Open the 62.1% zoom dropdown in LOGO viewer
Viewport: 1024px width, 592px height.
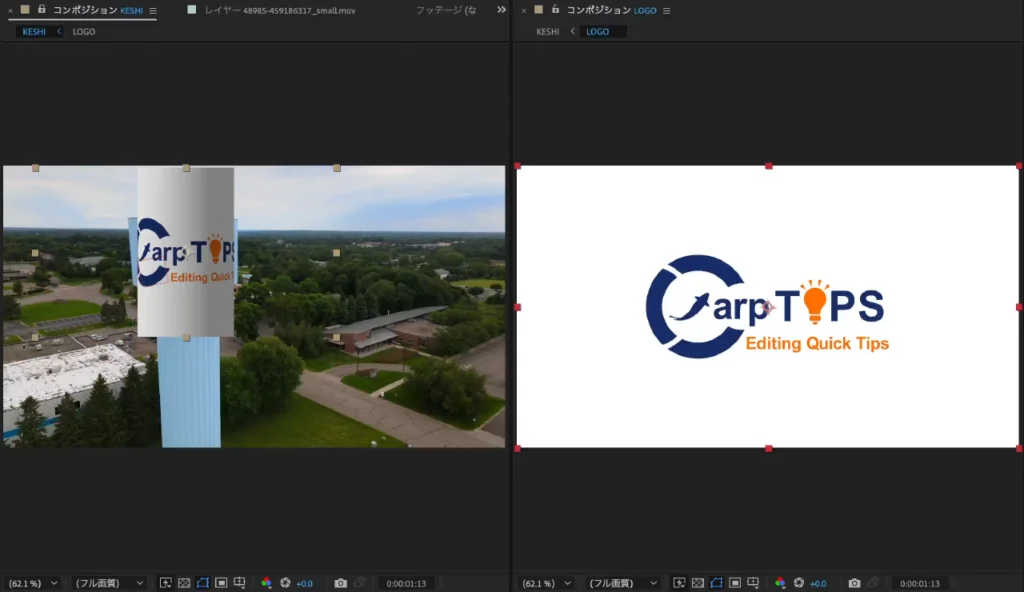547,583
